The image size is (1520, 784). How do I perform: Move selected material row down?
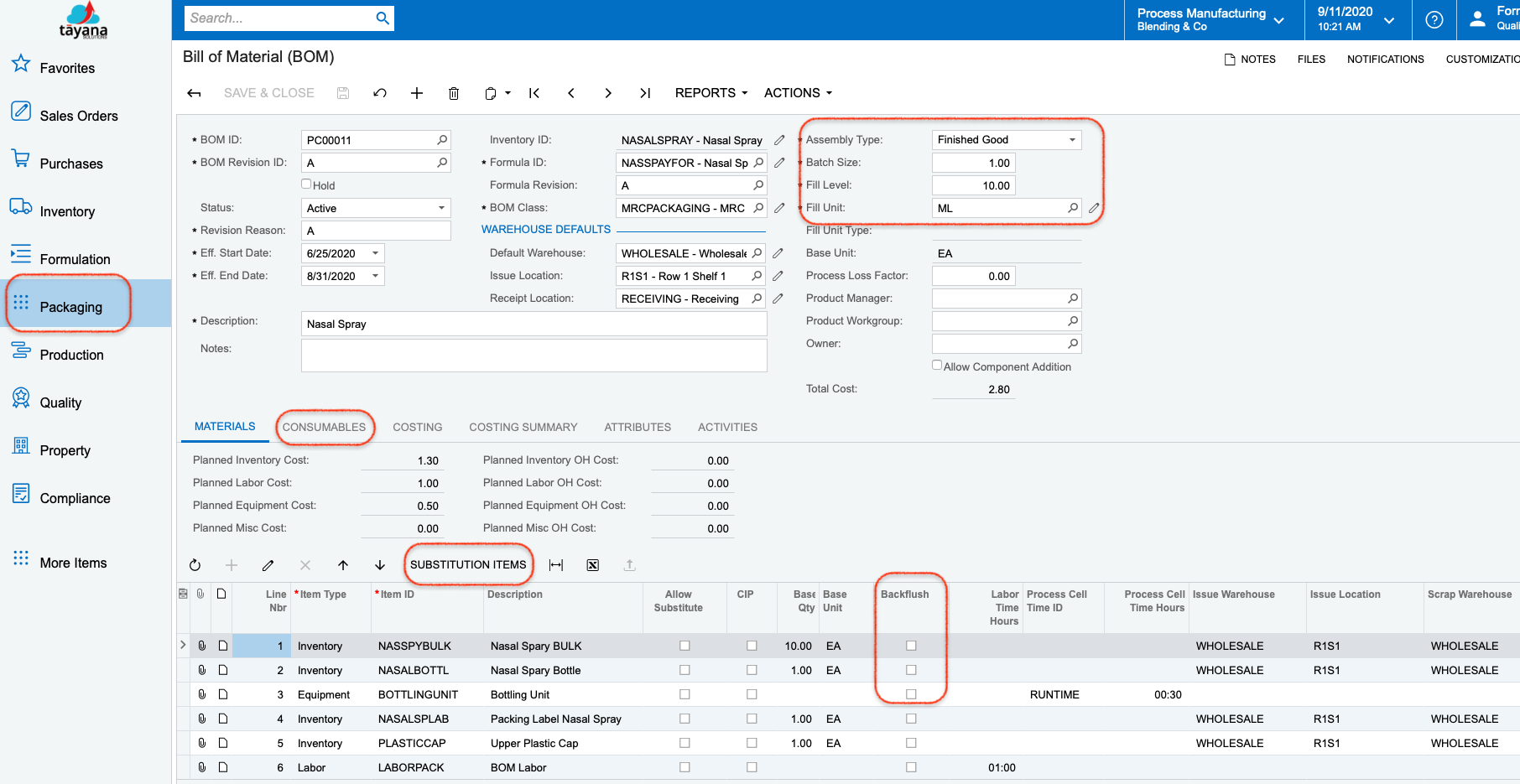(379, 565)
